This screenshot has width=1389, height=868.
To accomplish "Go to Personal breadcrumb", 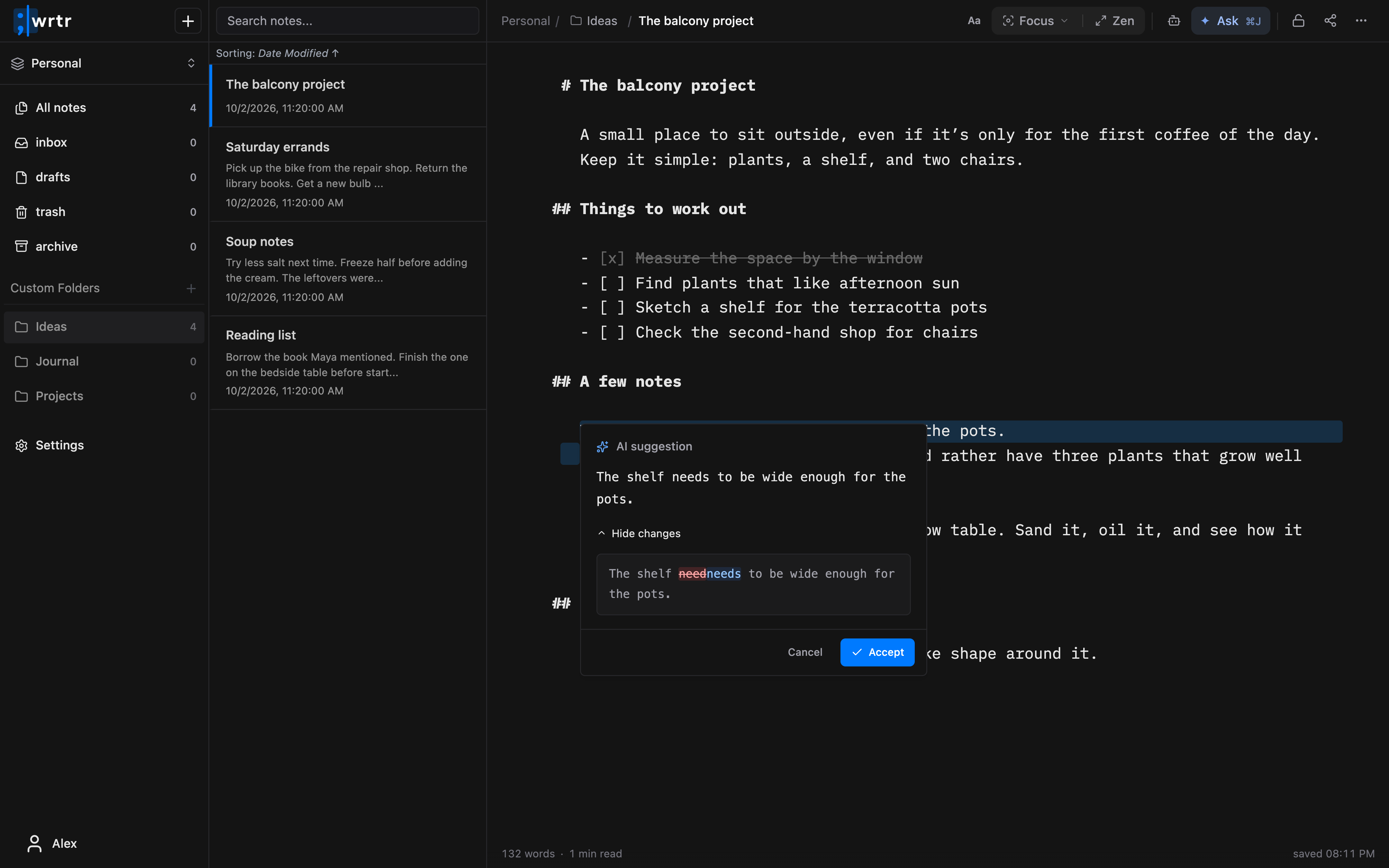I will point(525,21).
